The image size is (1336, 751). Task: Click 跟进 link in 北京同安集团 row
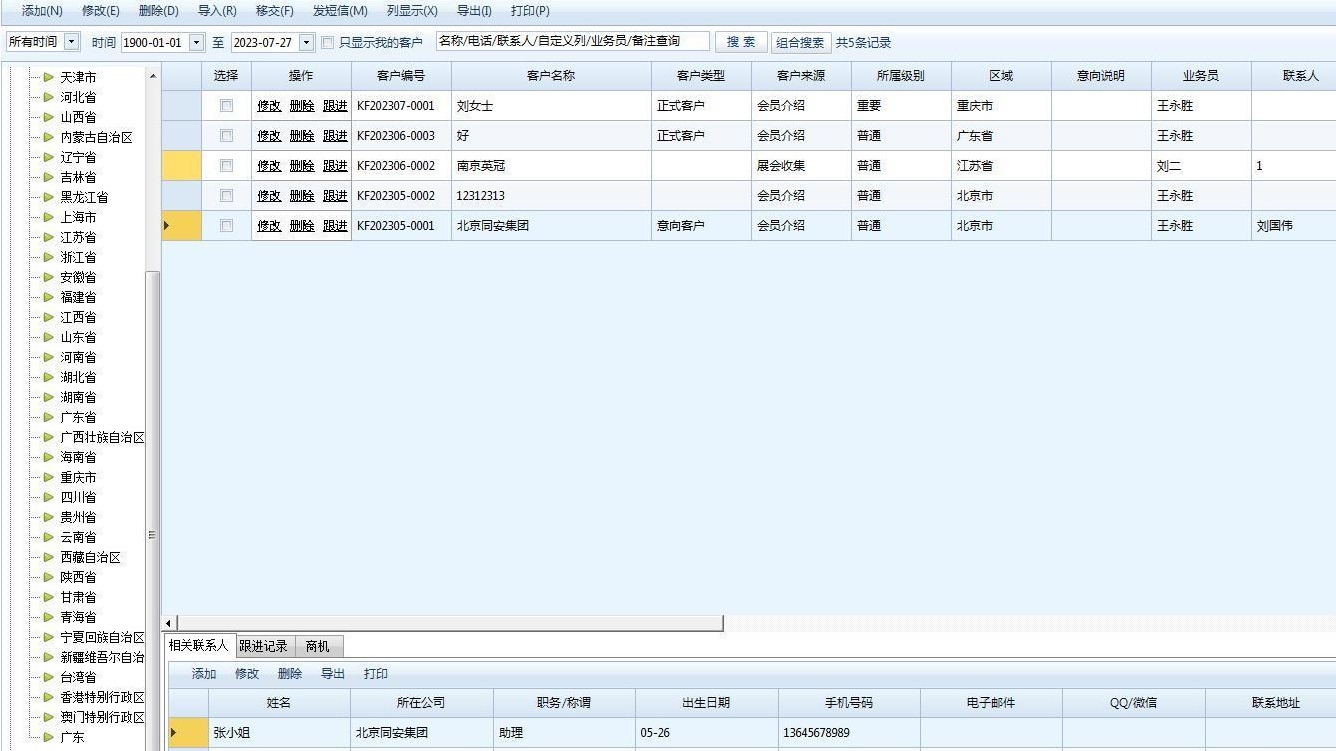tap(335, 226)
